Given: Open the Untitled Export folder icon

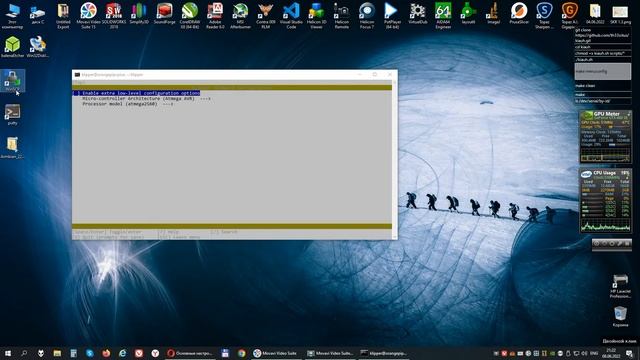Looking at the screenshot, I should pyautogui.click(x=63, y=16).
